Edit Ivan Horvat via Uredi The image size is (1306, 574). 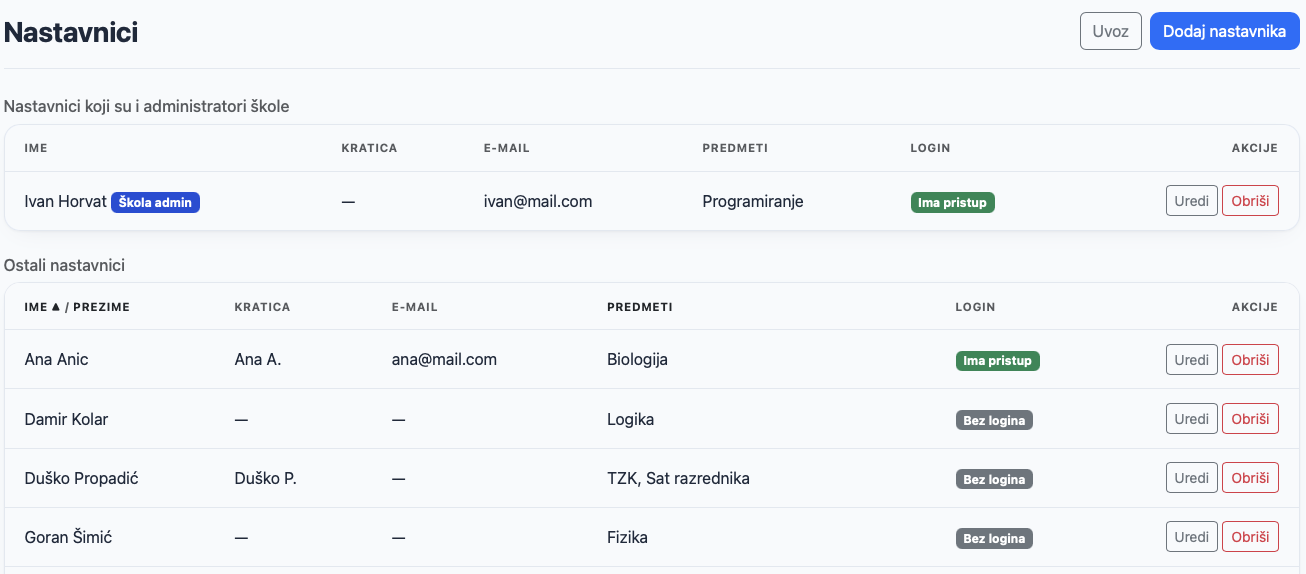(1192, 200)
